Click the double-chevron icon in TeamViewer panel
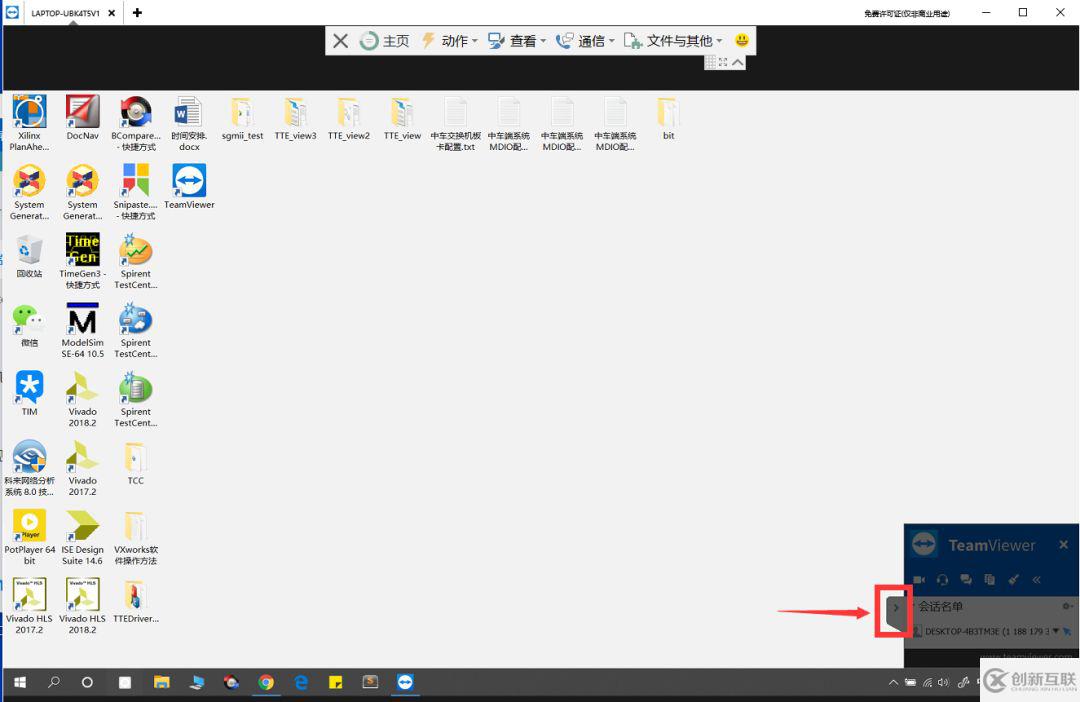 click(1037, 579)
